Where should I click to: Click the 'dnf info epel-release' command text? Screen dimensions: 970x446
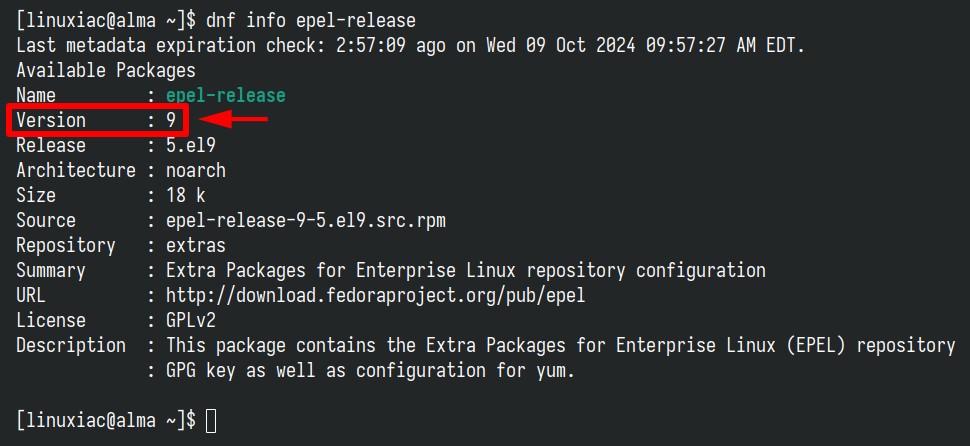pos(311,20)
